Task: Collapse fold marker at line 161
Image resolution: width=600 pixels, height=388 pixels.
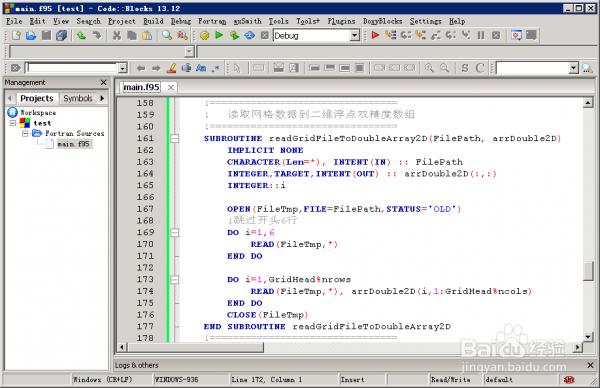Action: (x=174, y=139)
